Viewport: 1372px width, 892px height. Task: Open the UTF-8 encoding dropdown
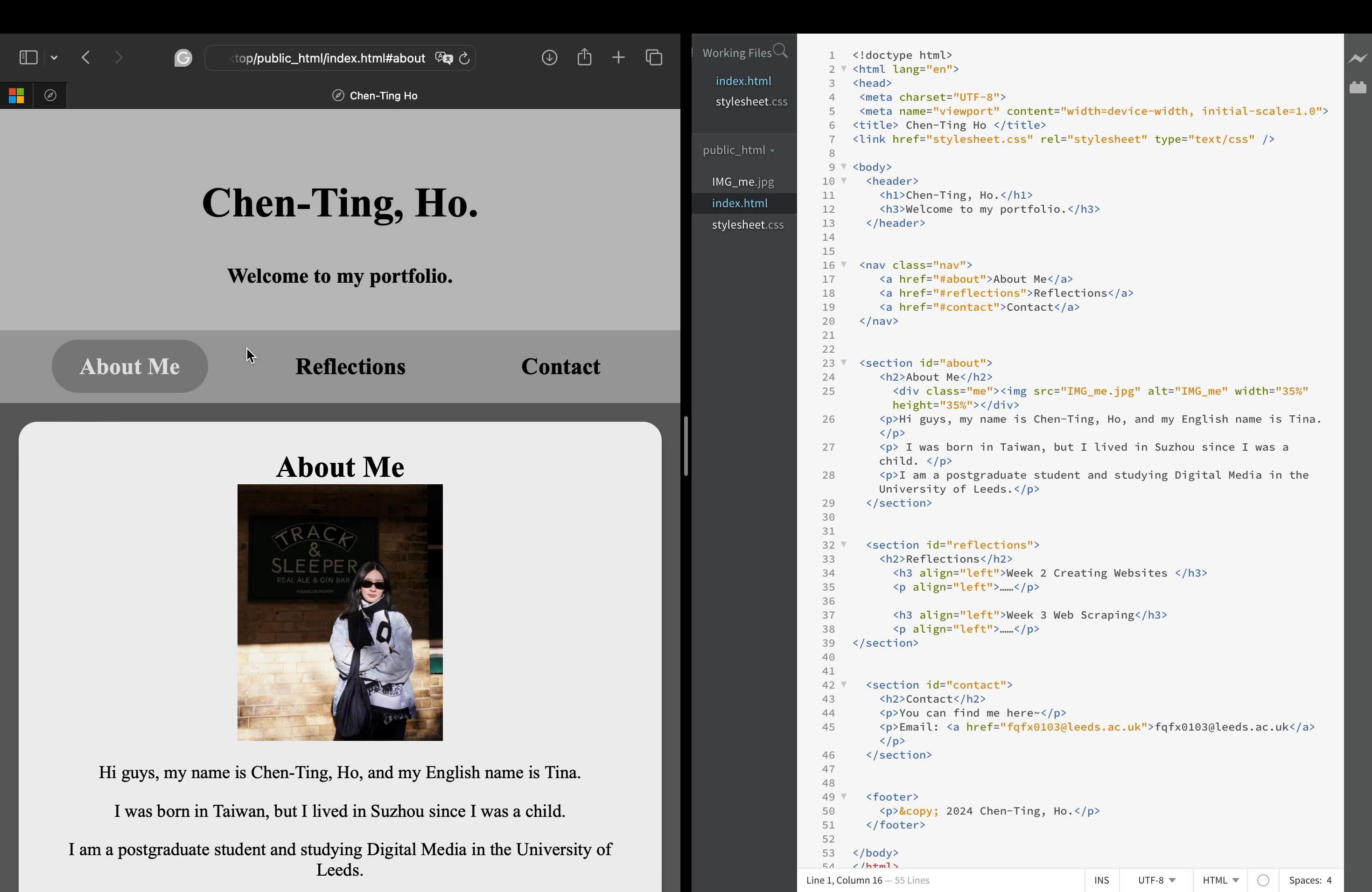tap(1156, 880)
